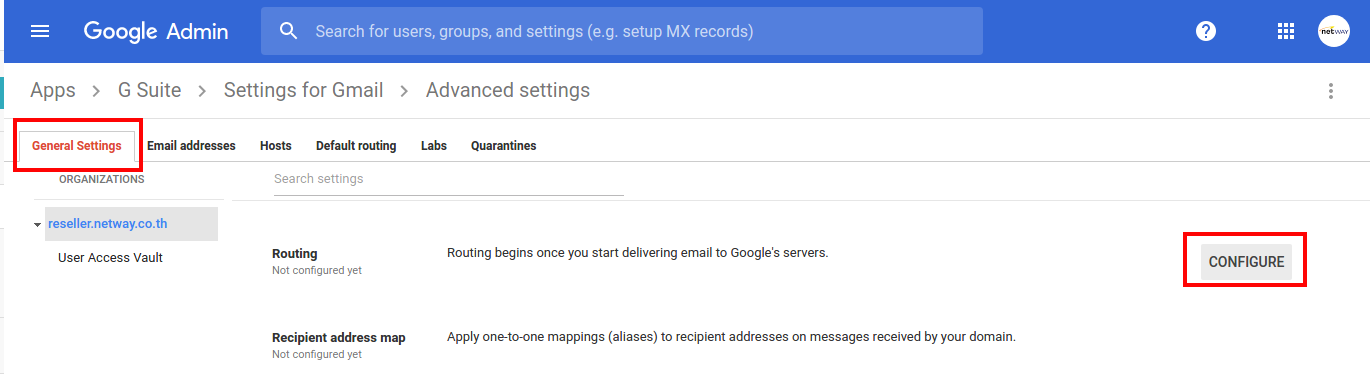
Task: Open the Help question mark icon
Action: click(1206, 31)
